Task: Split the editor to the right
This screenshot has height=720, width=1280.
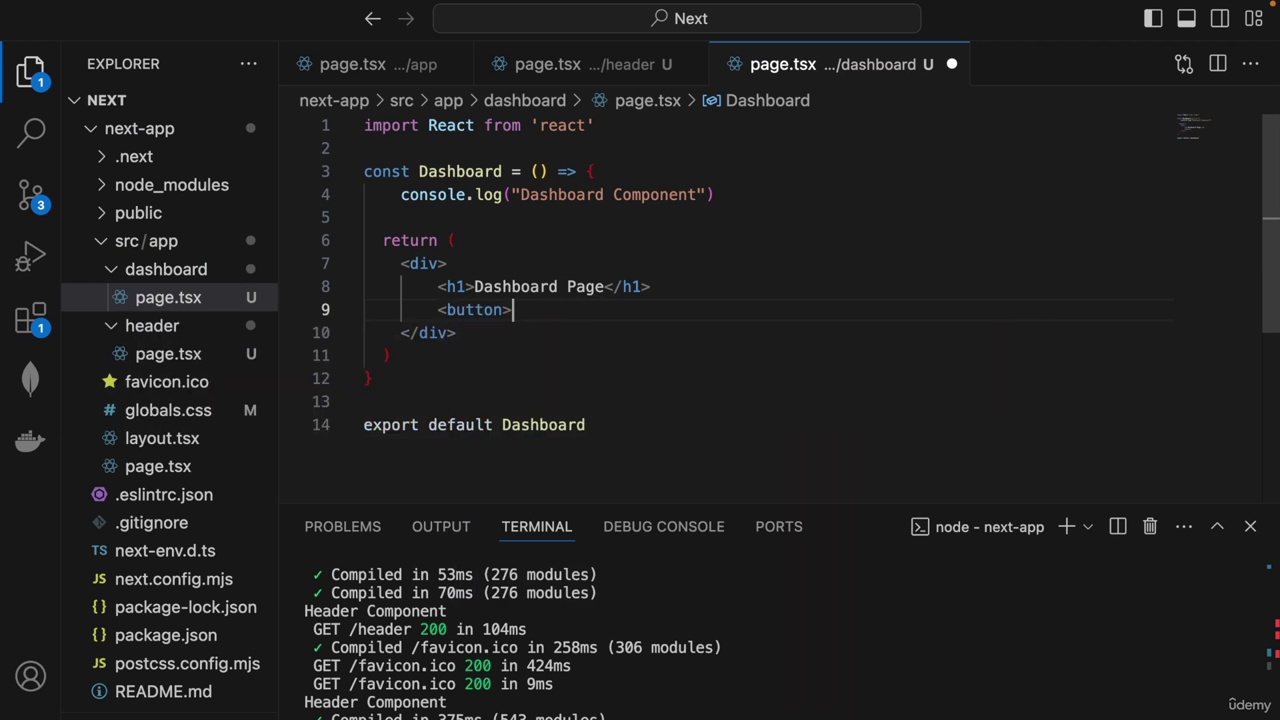Action: click(1218, 64)
